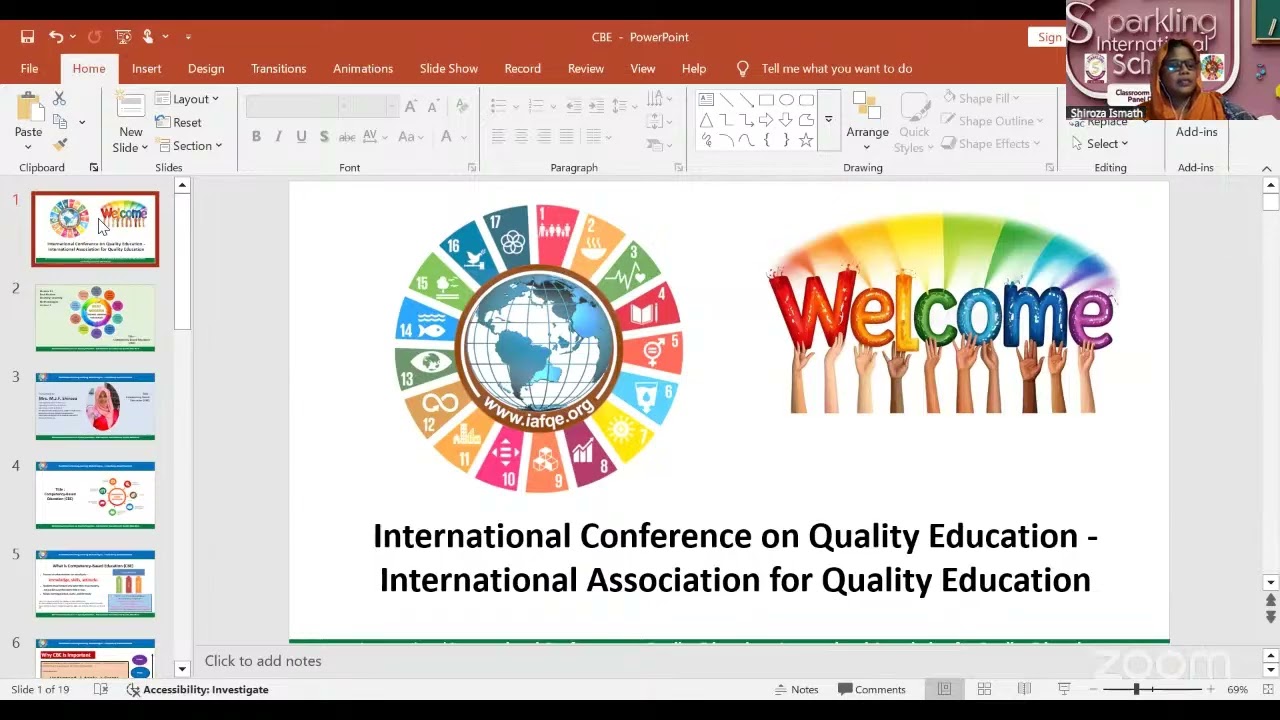
Task: Cut selection with the scissors icon
Action: click(59, 98)
